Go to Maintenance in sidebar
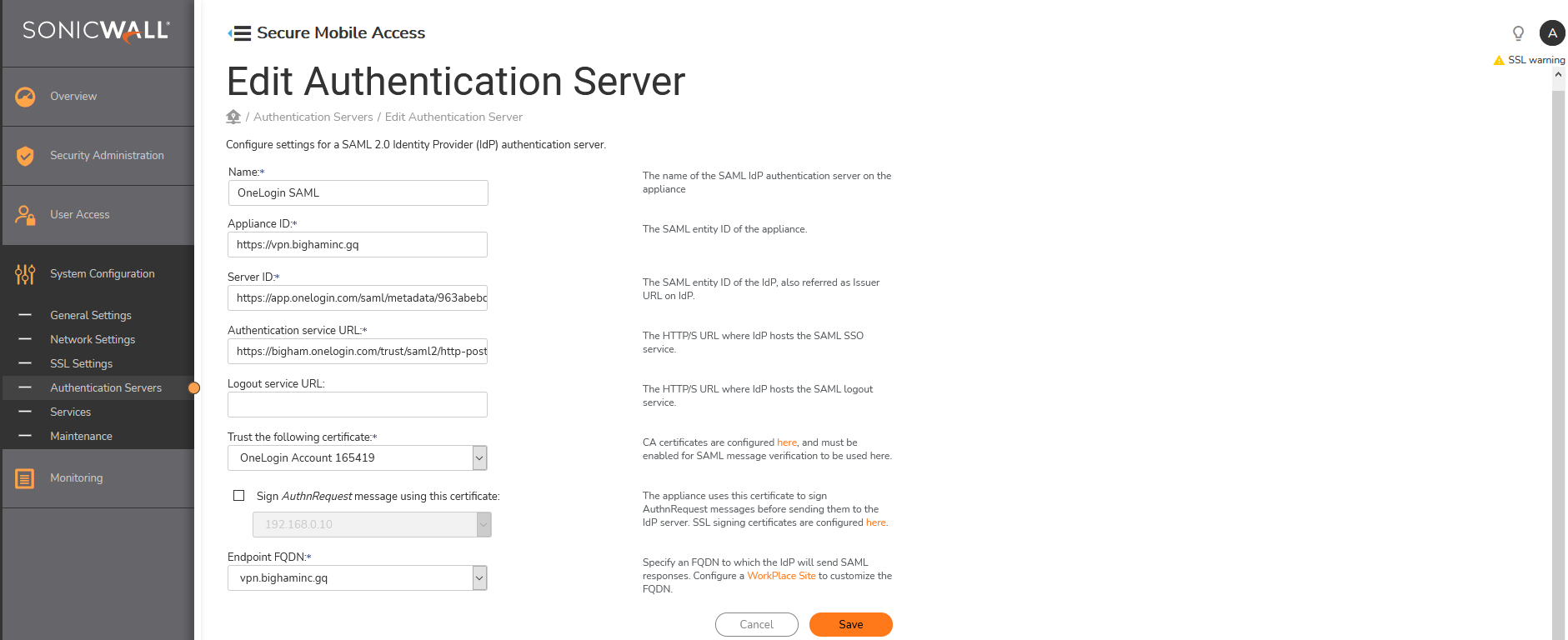The width and height of the screenshot is (1568, 640). pos(81,436)
